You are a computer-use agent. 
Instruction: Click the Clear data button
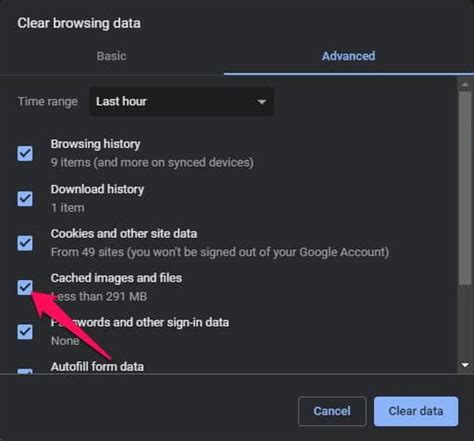416,411
